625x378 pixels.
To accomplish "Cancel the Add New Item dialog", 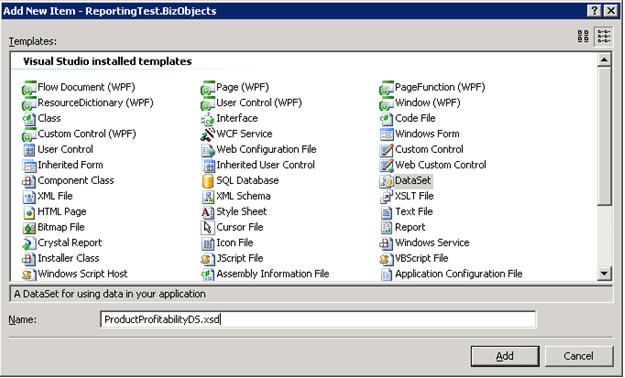I will click(x=579, y=356).
